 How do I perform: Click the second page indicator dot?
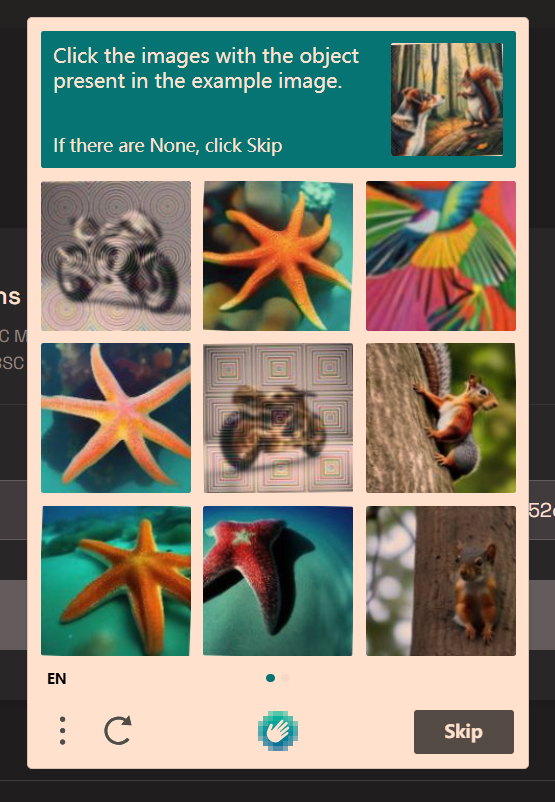tap(285, 678)
